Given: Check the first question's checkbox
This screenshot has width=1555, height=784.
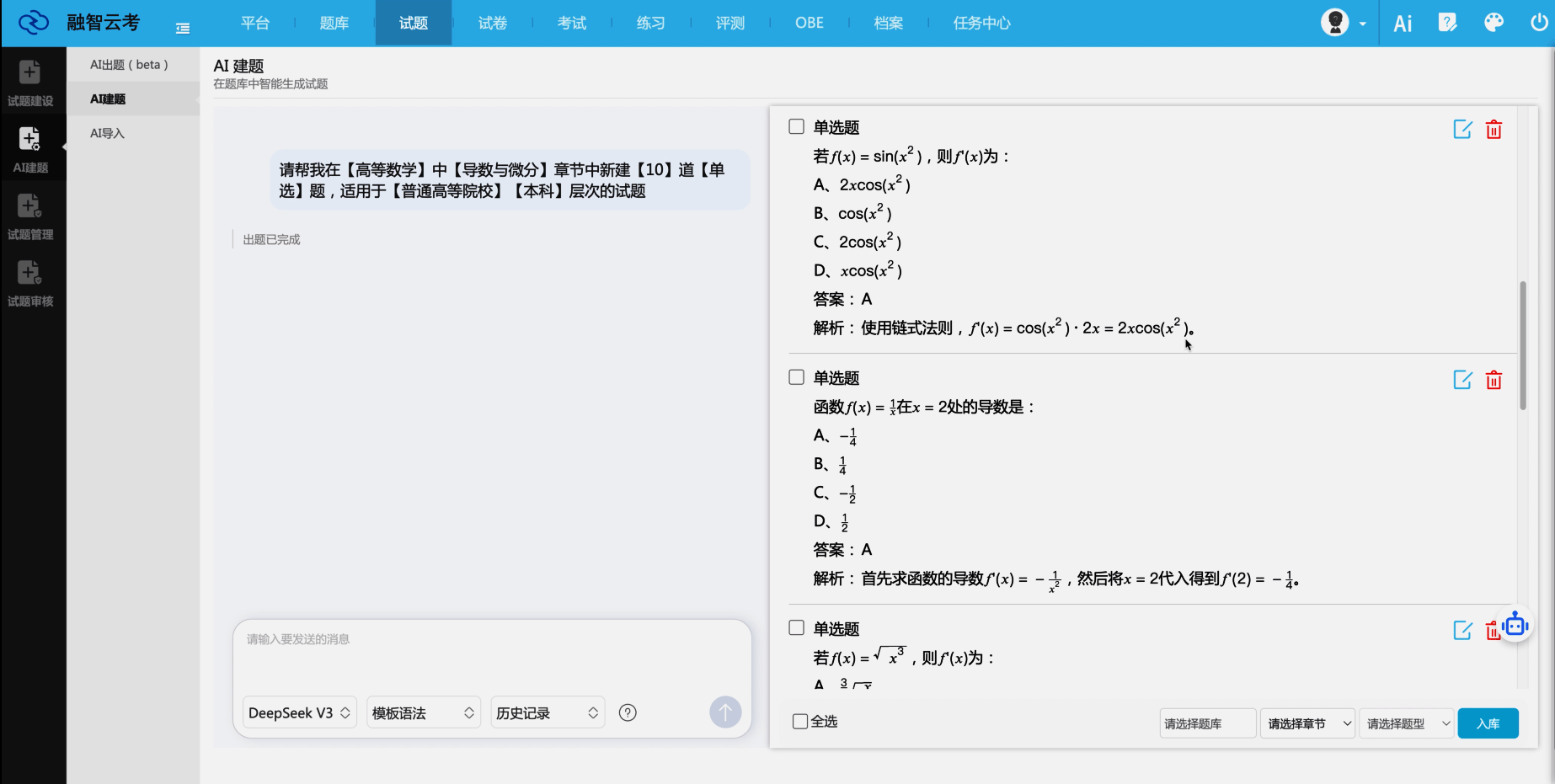Looking at the screenshot, I should (796, 126).
